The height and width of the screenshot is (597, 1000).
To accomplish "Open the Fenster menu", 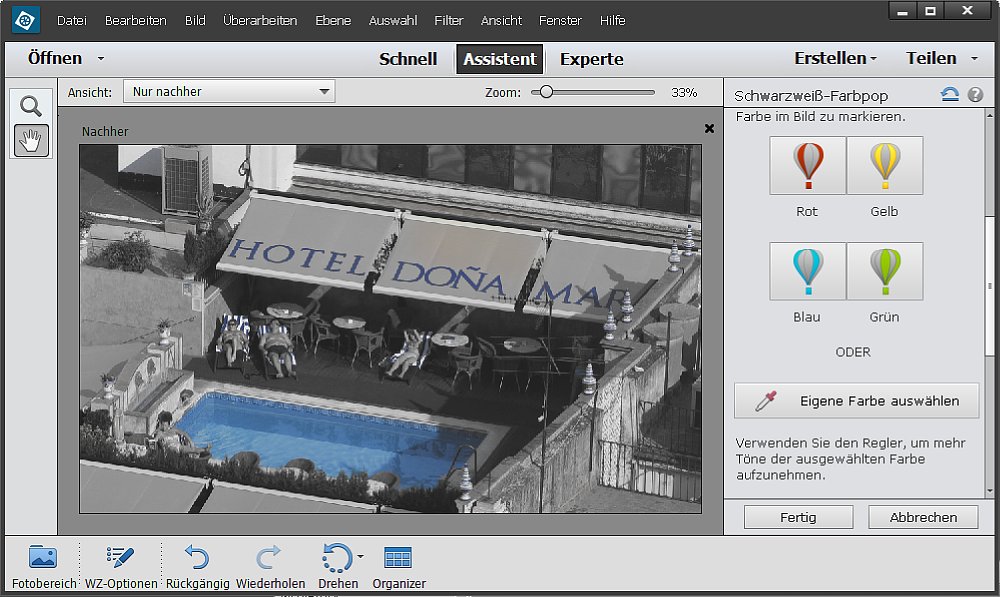I will point(560,20).
